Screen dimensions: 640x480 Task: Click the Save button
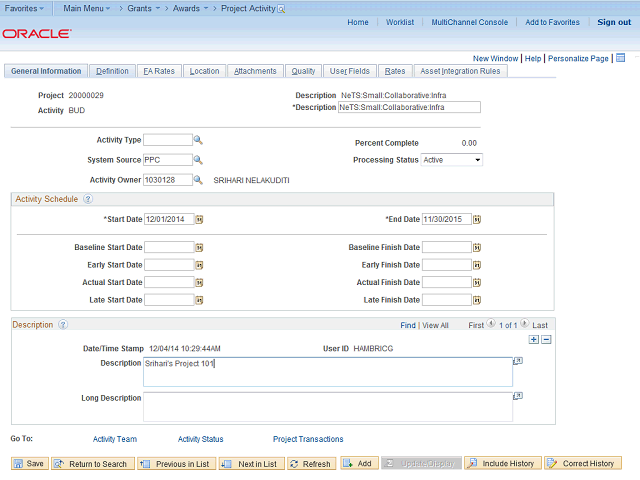[29, 464]
